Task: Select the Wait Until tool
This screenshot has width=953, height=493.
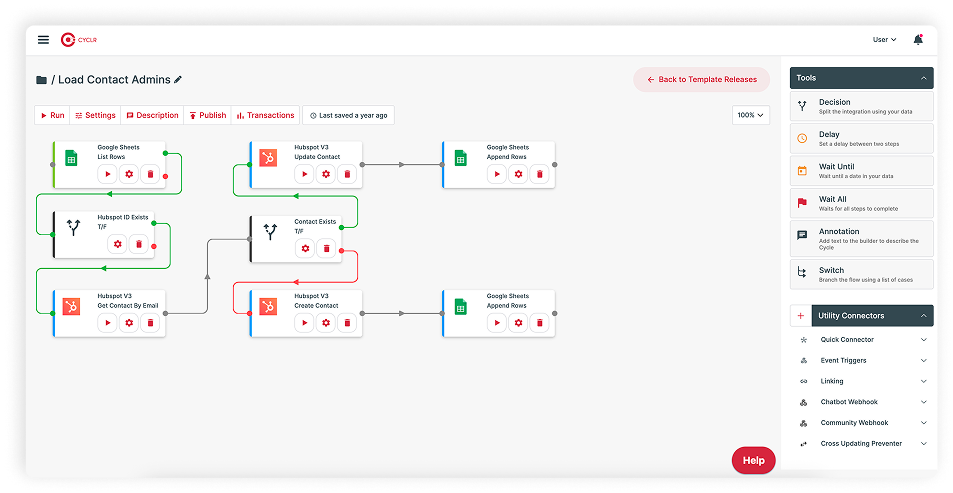Action: (x=861, y=171)
